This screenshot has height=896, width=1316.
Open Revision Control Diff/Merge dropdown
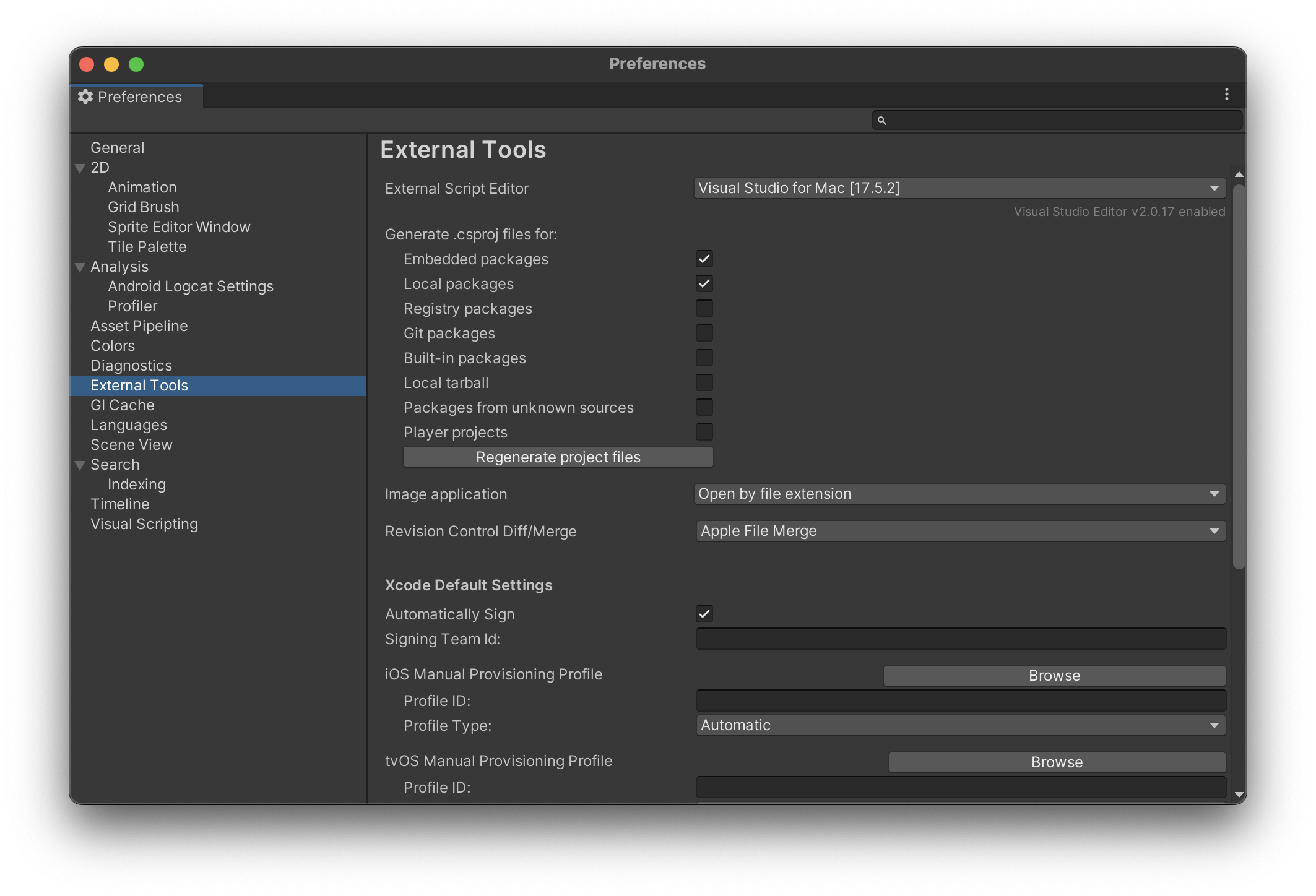960,531
